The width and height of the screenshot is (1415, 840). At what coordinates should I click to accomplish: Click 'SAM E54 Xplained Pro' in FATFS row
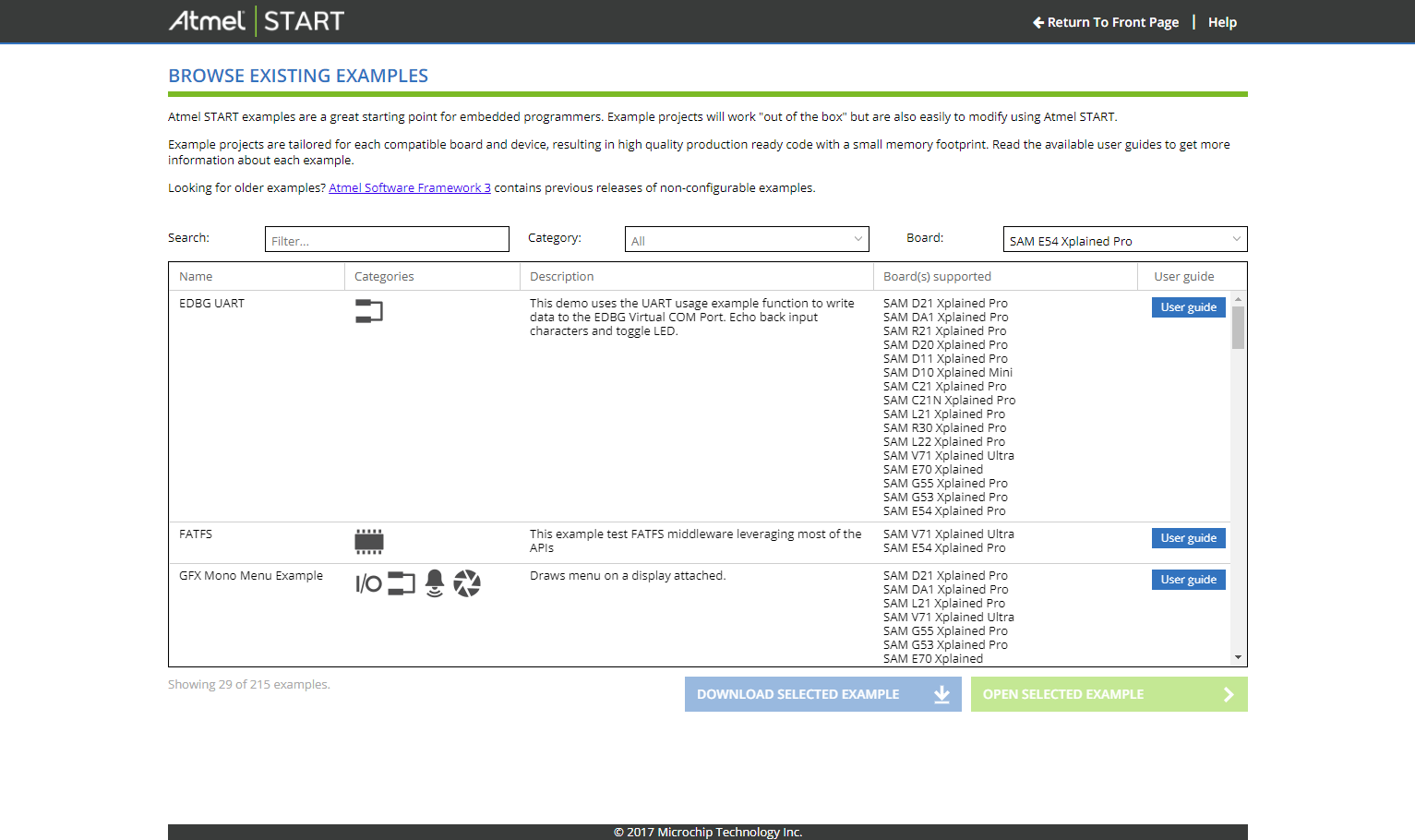[x=944, y=547]
